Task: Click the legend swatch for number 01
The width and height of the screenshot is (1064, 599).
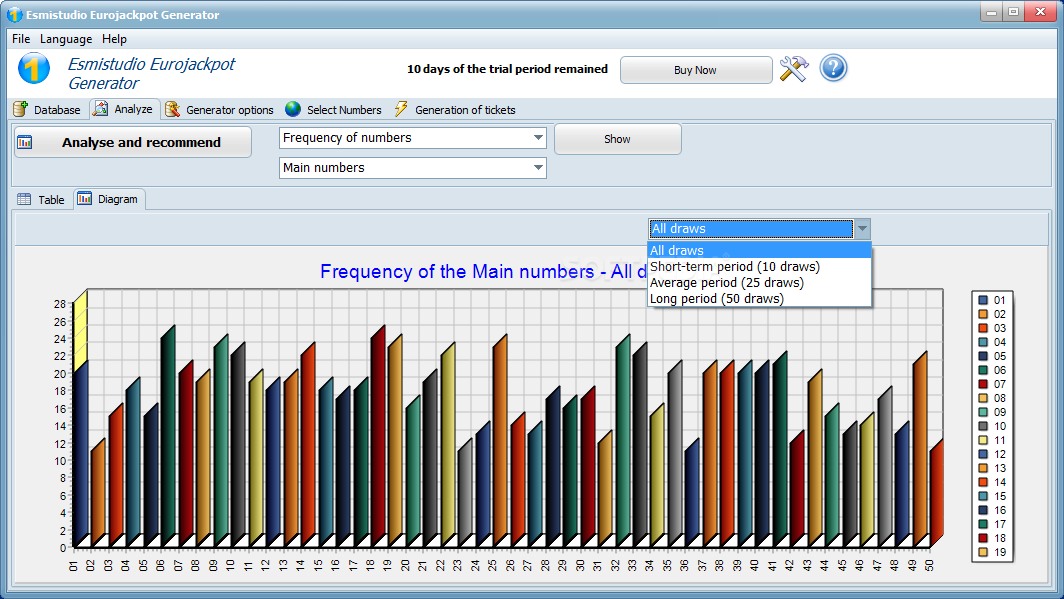Action: [983, 300]
